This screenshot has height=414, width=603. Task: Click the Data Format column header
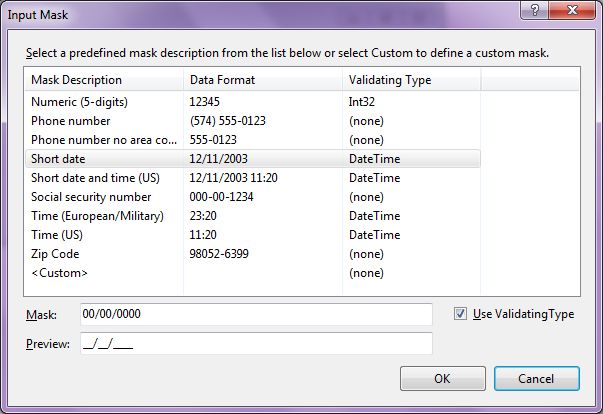click(263, 80)
